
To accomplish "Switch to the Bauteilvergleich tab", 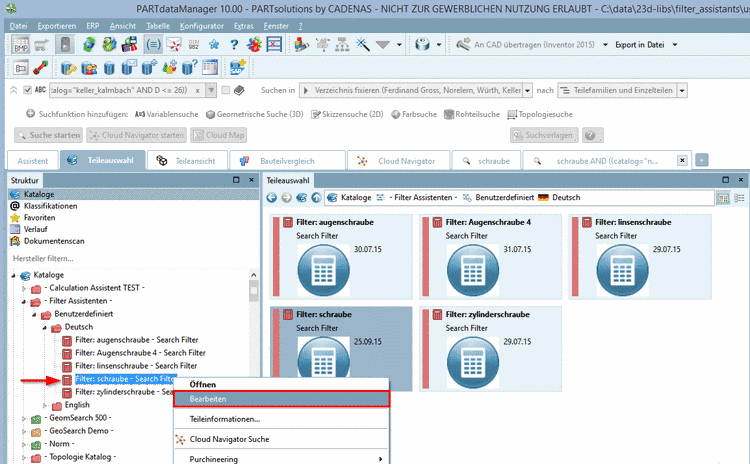I will coord(287,161).
